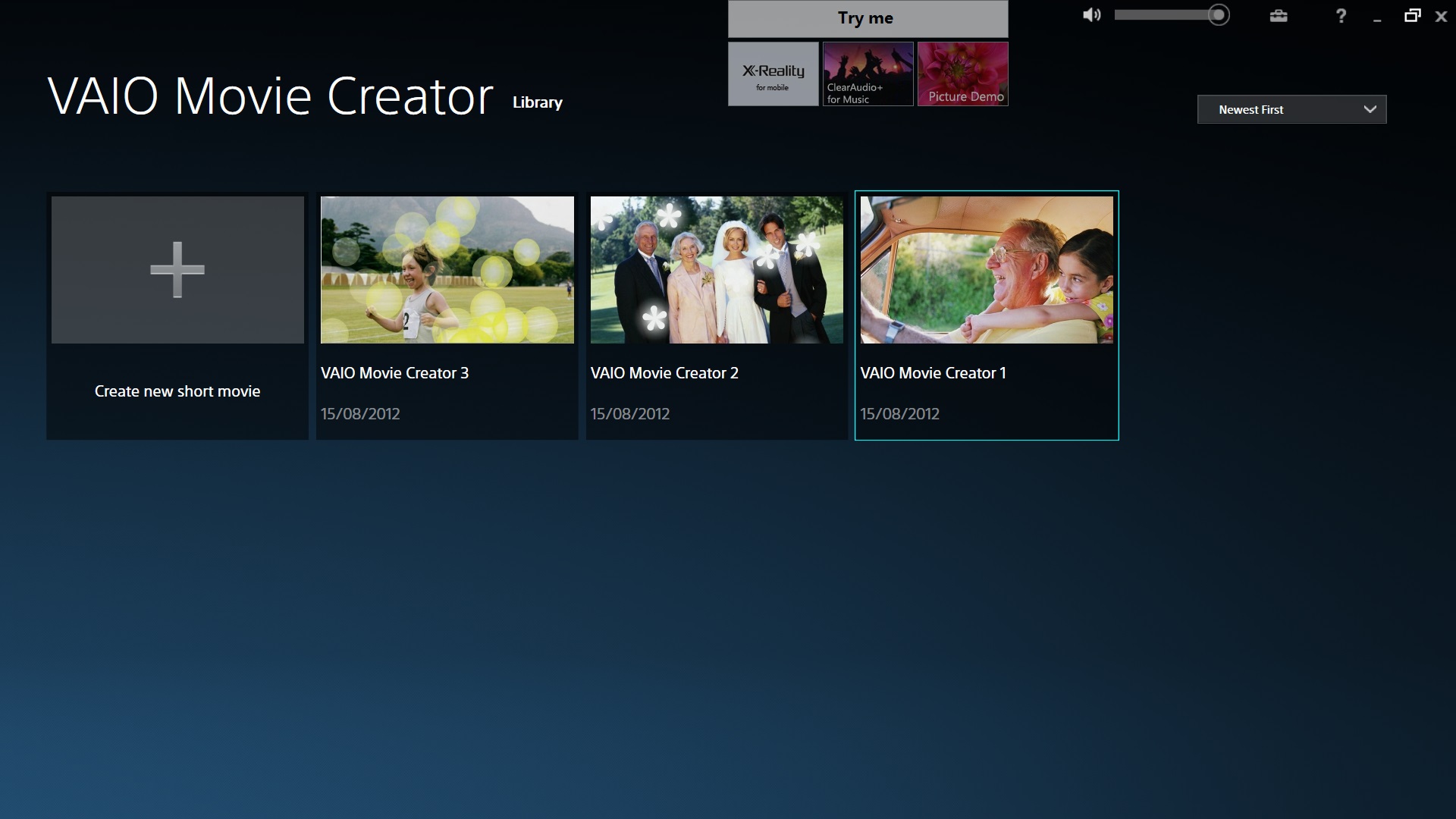Click the date under VAIO Movie Creator 2
Viewport: 1456px width, 819px height.
click(630, 414)
